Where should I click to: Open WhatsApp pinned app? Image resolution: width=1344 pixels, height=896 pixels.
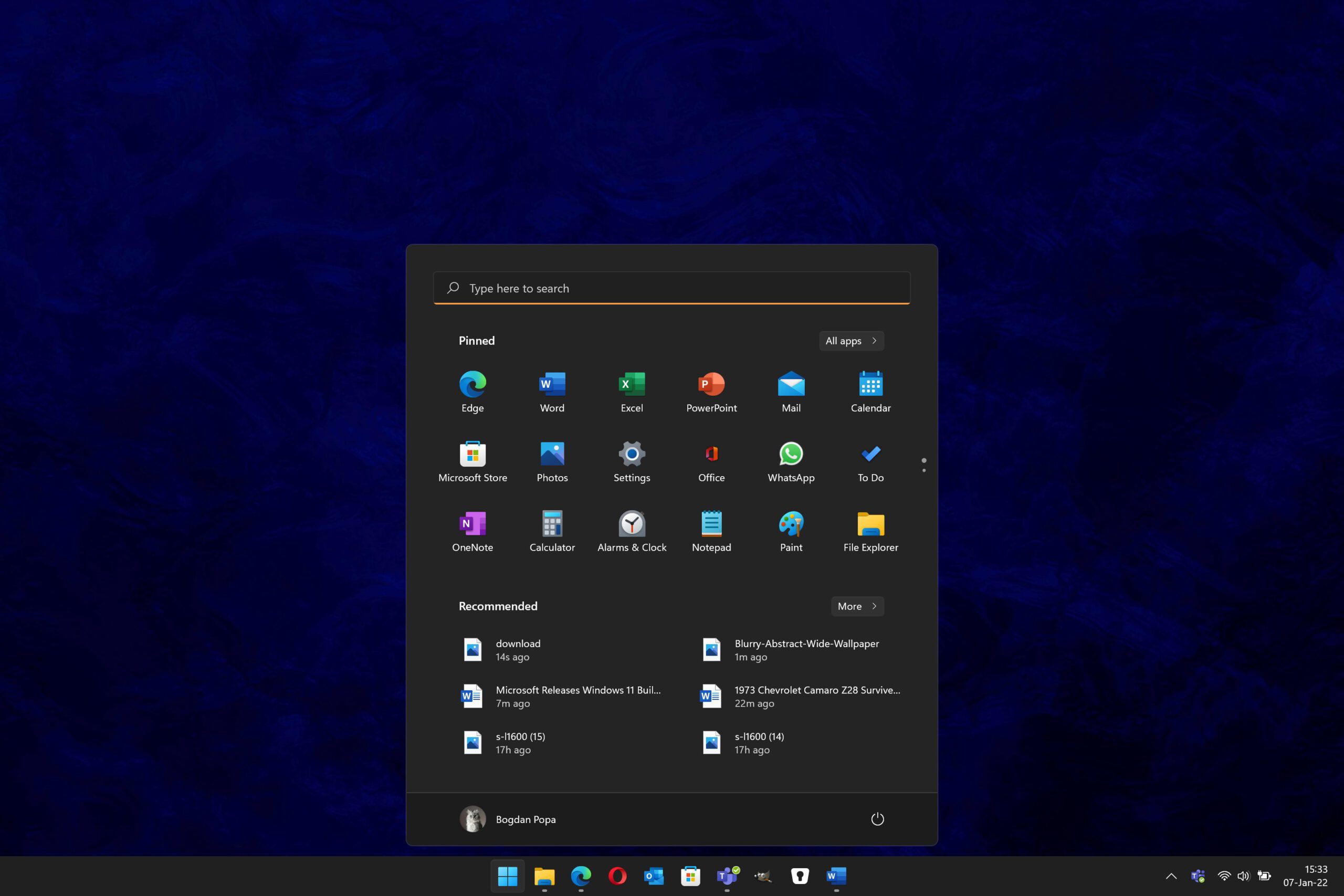pyautogui.click(x=791, y=462)
